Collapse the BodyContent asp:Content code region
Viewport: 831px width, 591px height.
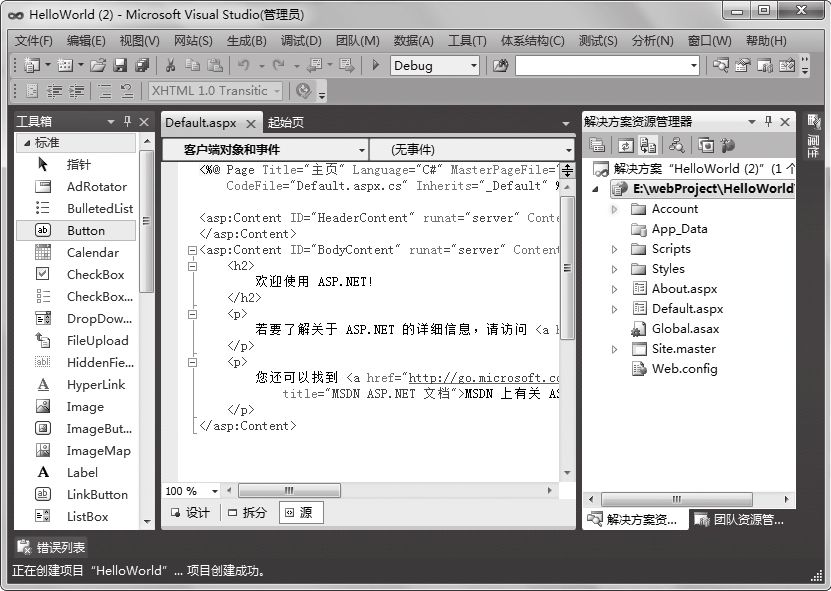point(192,250)
